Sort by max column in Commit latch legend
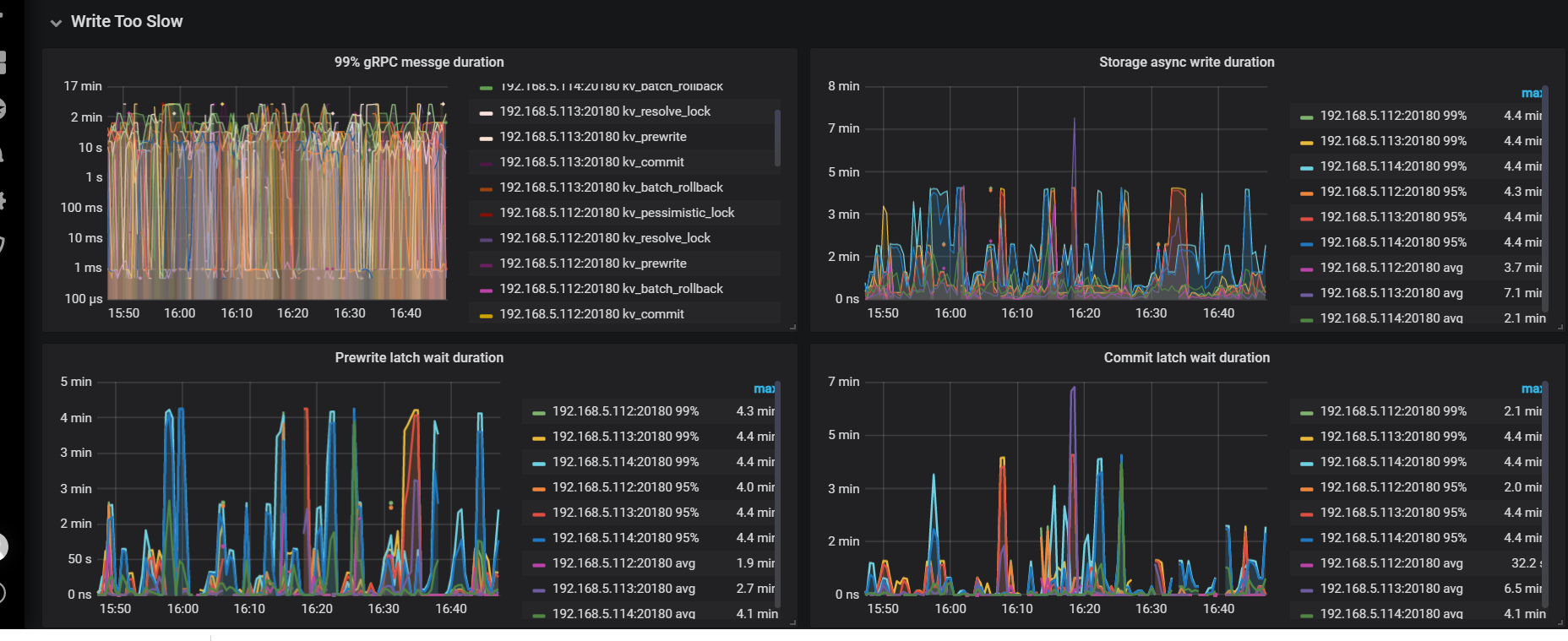Image resolution: width=1568 pixels, height=641 pixels. (1531, 388)
